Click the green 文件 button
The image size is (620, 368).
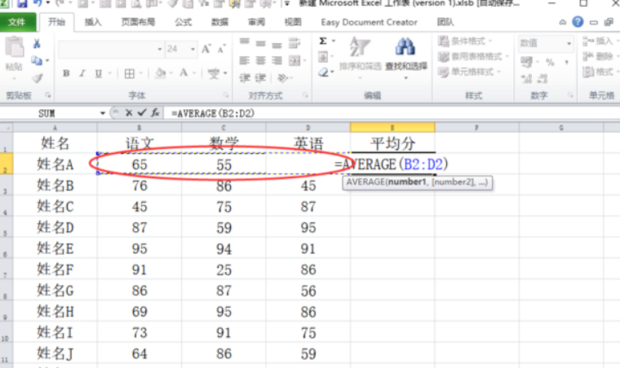coord(18,22)
